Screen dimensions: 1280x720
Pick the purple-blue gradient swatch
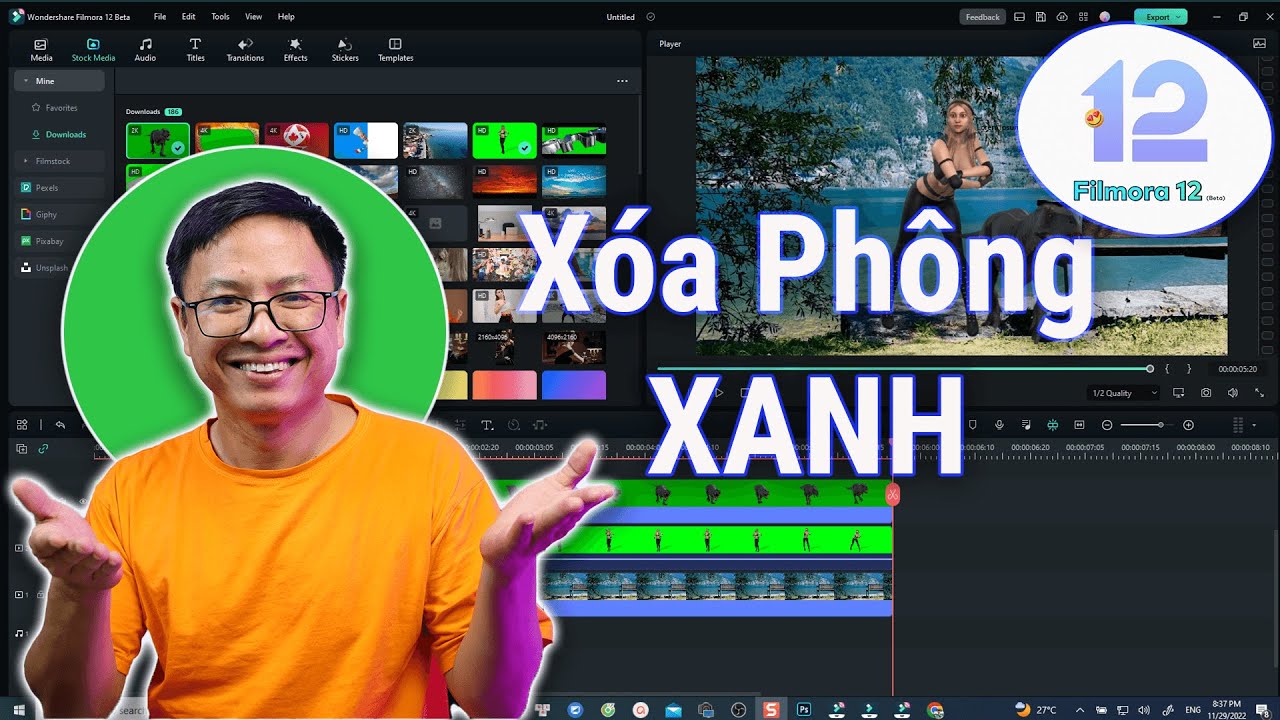574,385
